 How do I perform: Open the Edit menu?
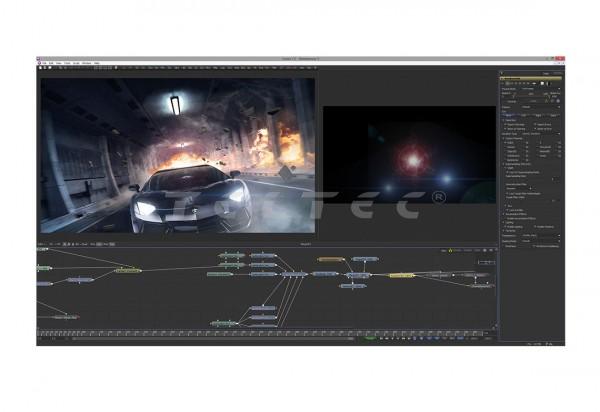[x=51, y=63]
